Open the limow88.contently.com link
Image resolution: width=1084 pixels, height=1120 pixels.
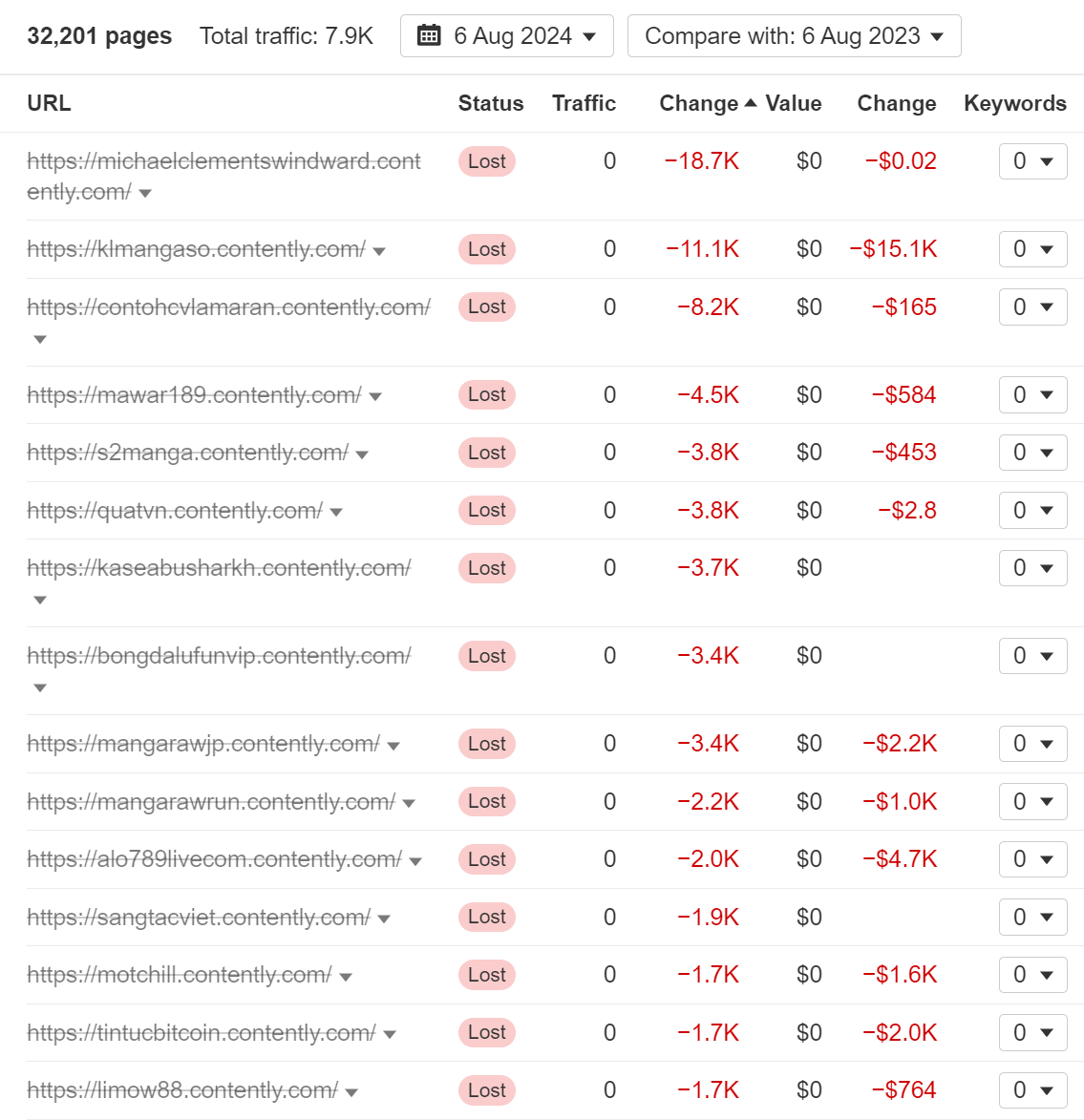(181, 1089)
